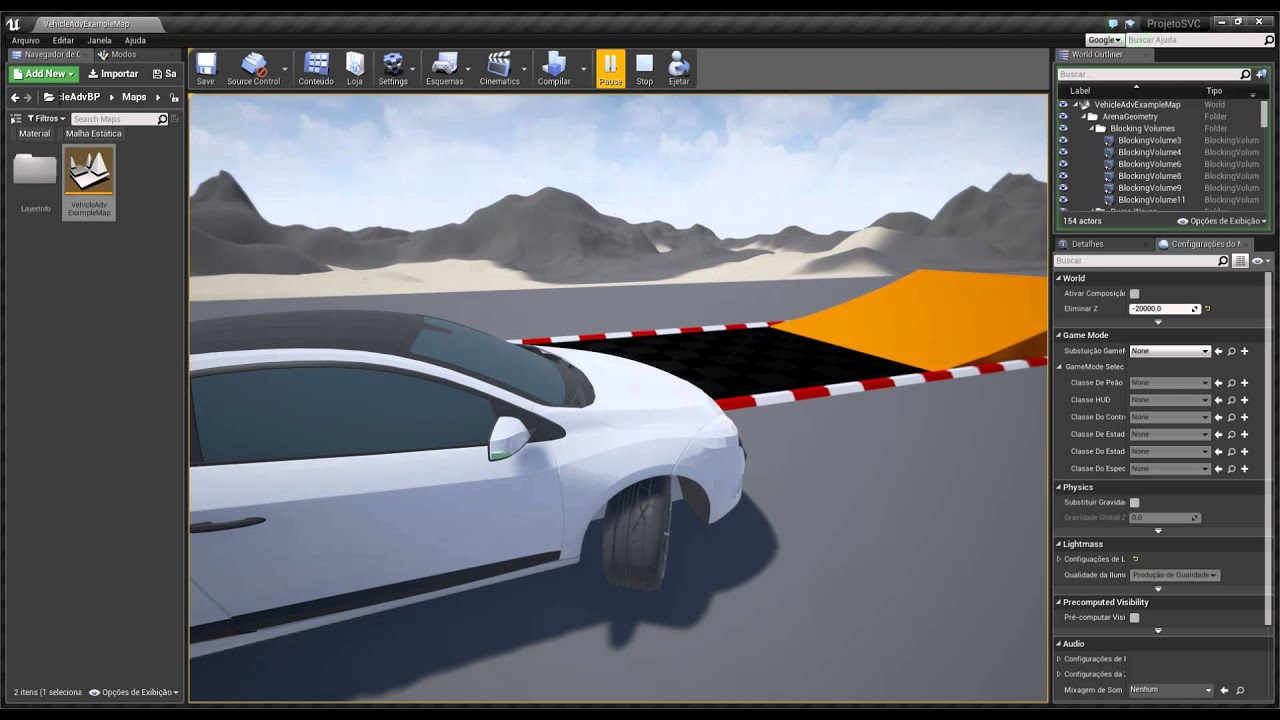
Task: Open the Ajuda menu
Action: 135,40
